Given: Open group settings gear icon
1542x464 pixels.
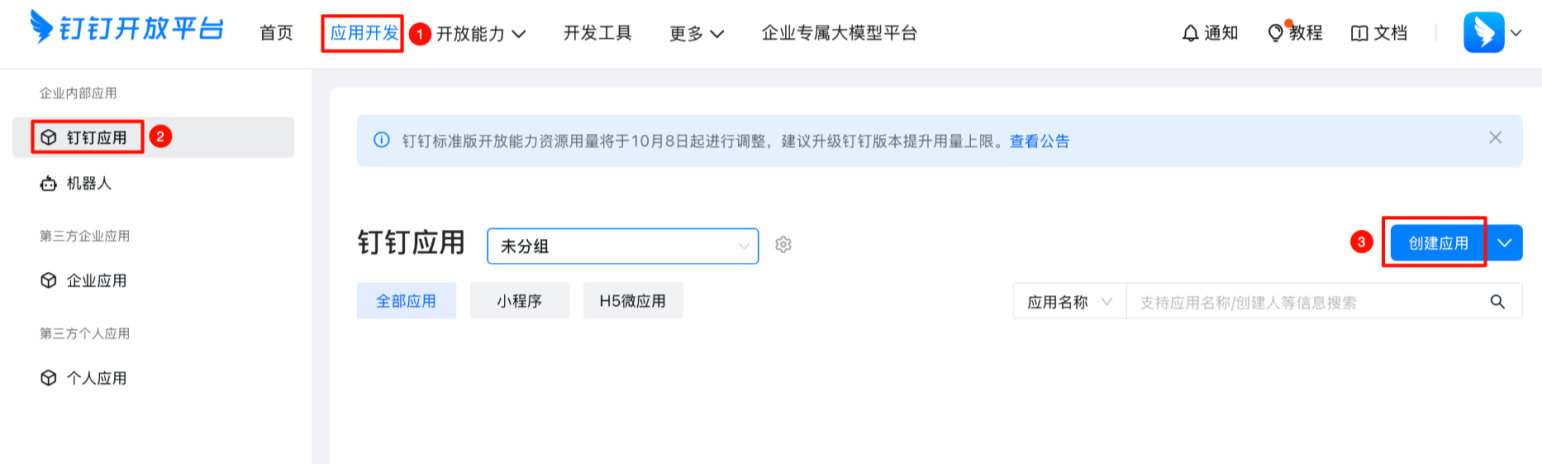Looking at the screenshot, I should pyautogui.click(x=784, y=245).
